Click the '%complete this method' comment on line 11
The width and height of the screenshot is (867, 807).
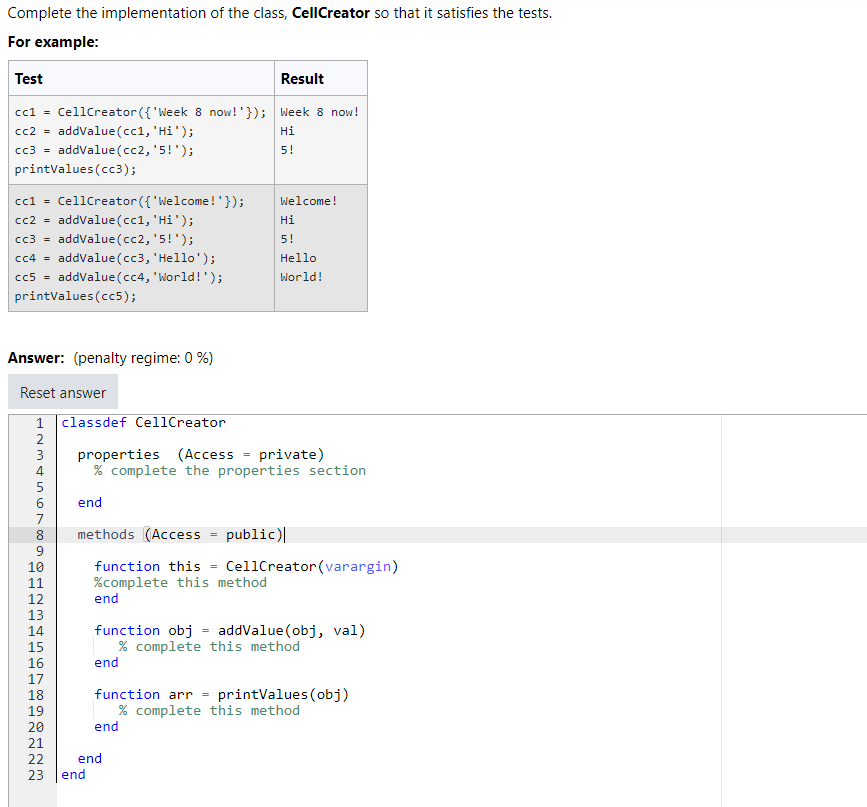click(x=180, y=583)
